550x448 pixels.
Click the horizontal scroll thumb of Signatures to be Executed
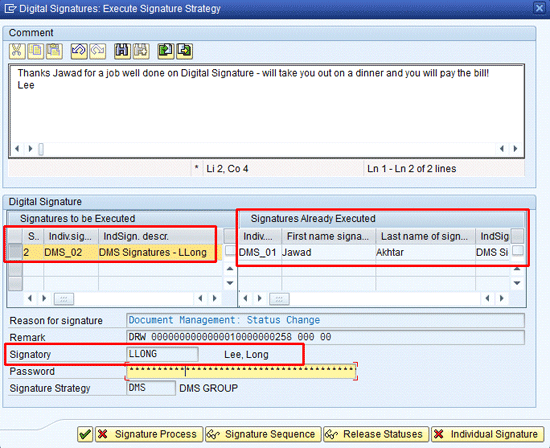pos(63,299)
